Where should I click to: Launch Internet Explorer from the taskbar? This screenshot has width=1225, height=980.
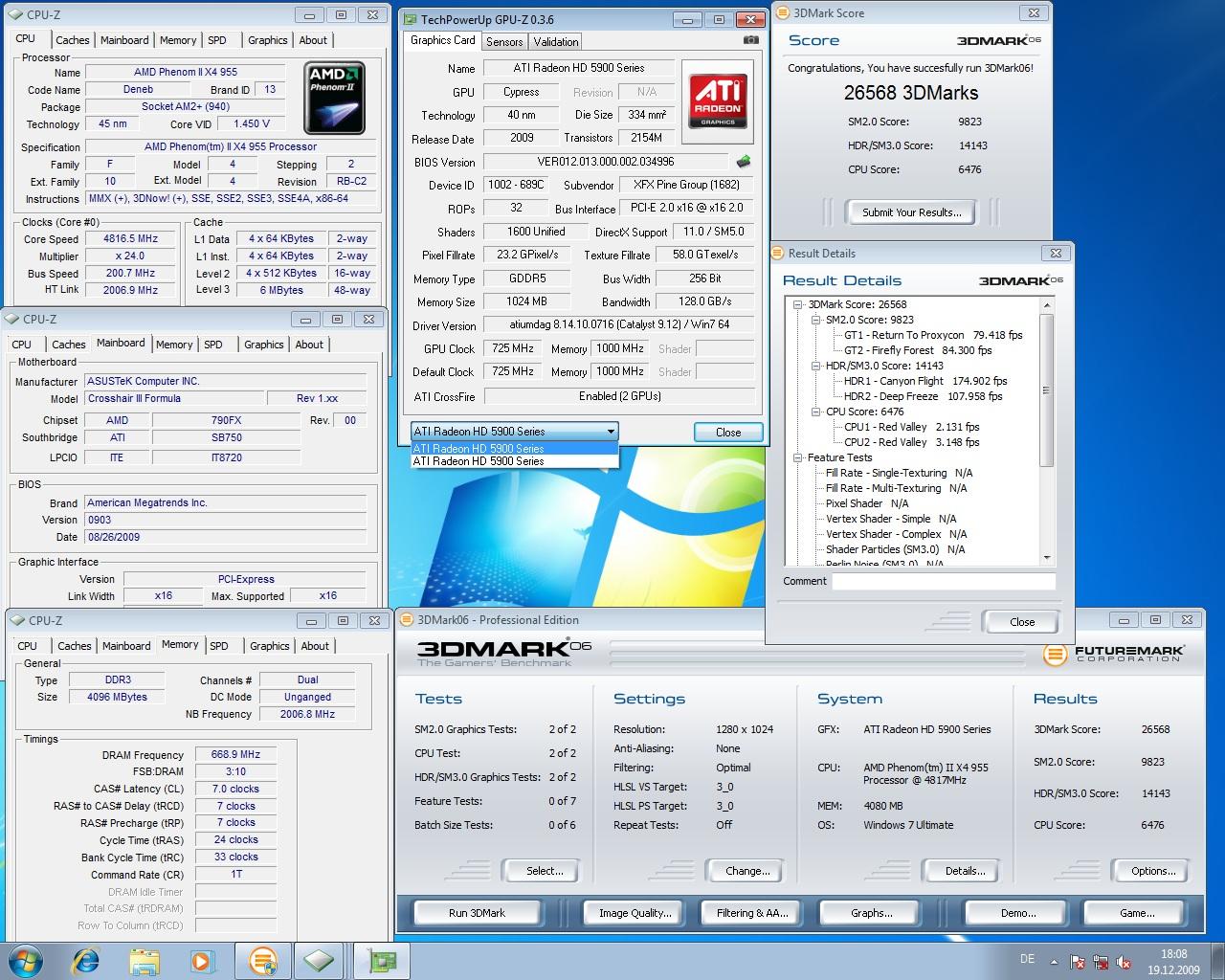[x=86, y=960]
